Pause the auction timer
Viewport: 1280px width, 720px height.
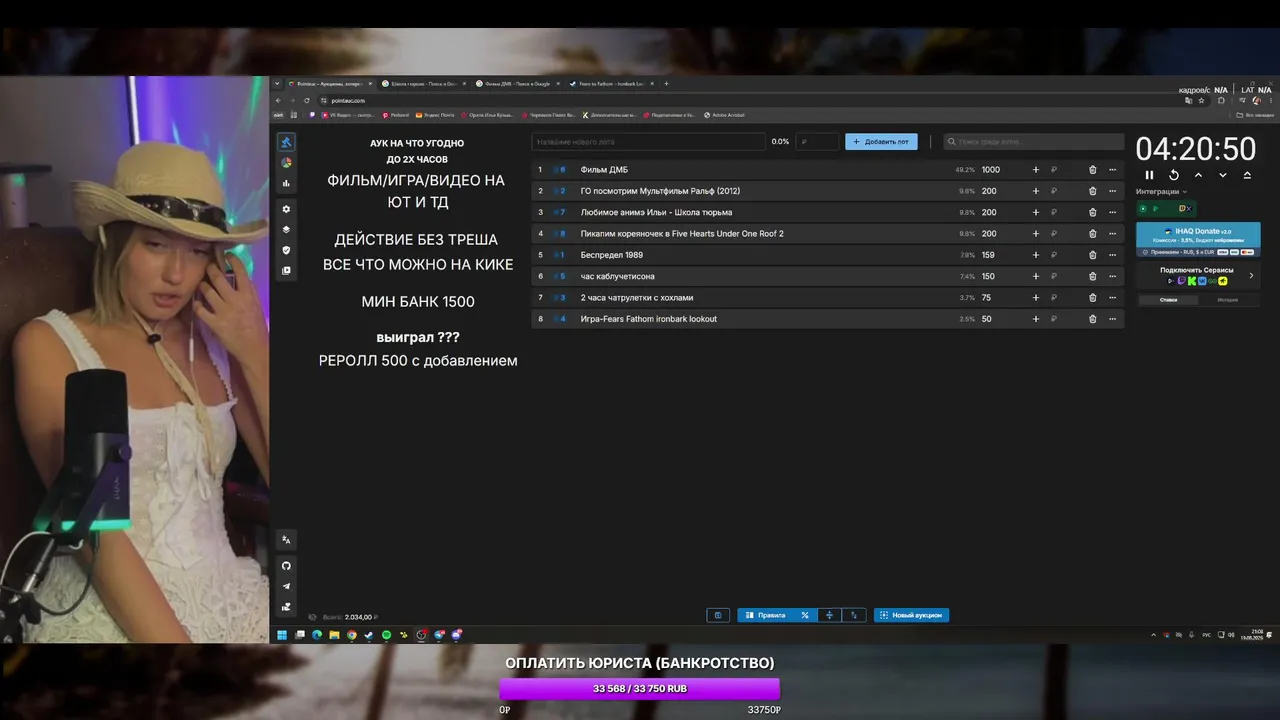[1149, 175]
